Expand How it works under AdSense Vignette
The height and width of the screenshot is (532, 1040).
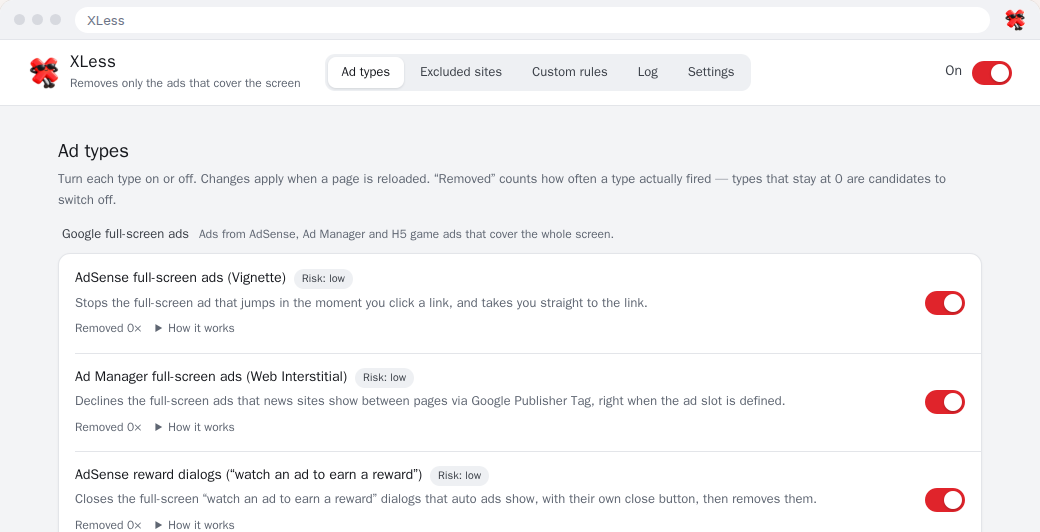(x=194, y=328)
